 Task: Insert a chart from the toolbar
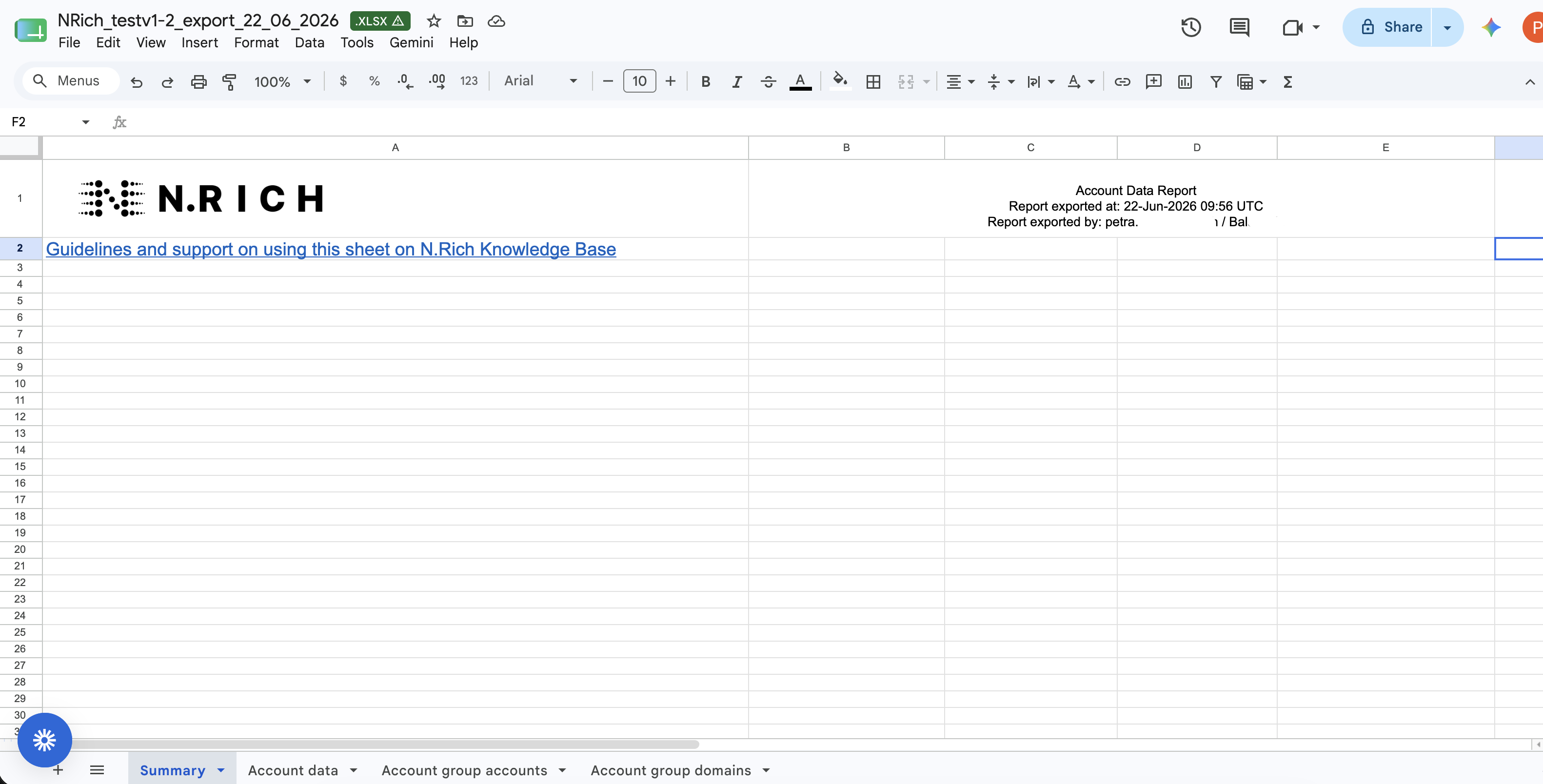1185,81
